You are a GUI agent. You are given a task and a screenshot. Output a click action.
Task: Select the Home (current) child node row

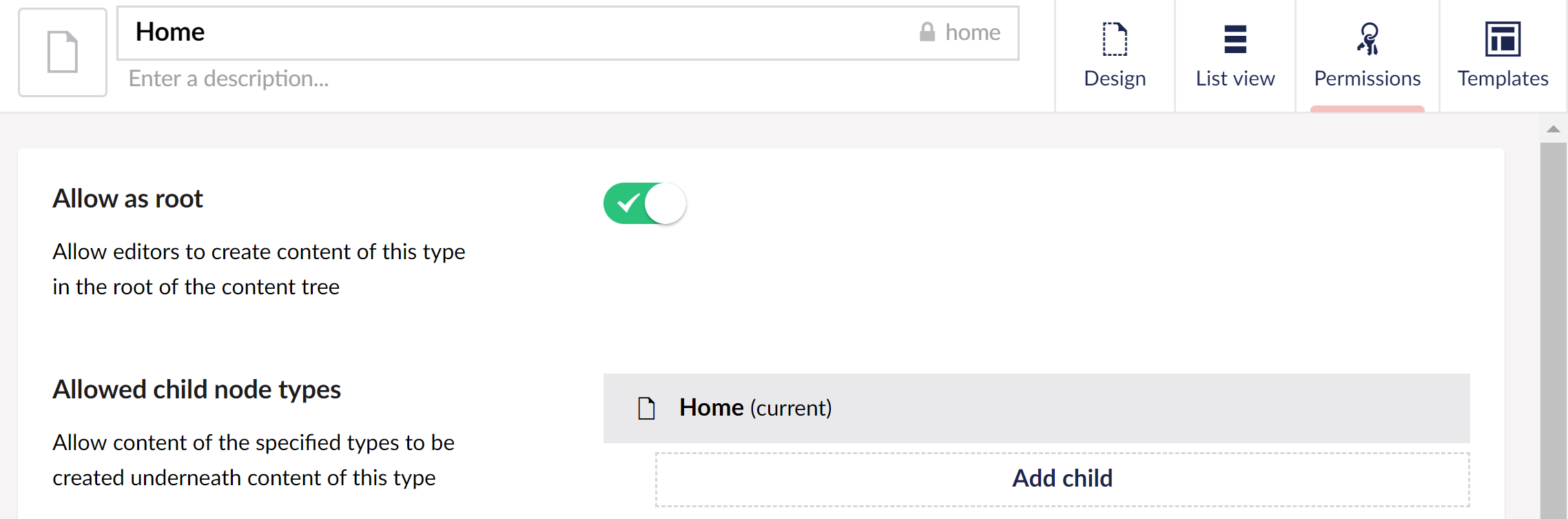tap(1036, 408)
